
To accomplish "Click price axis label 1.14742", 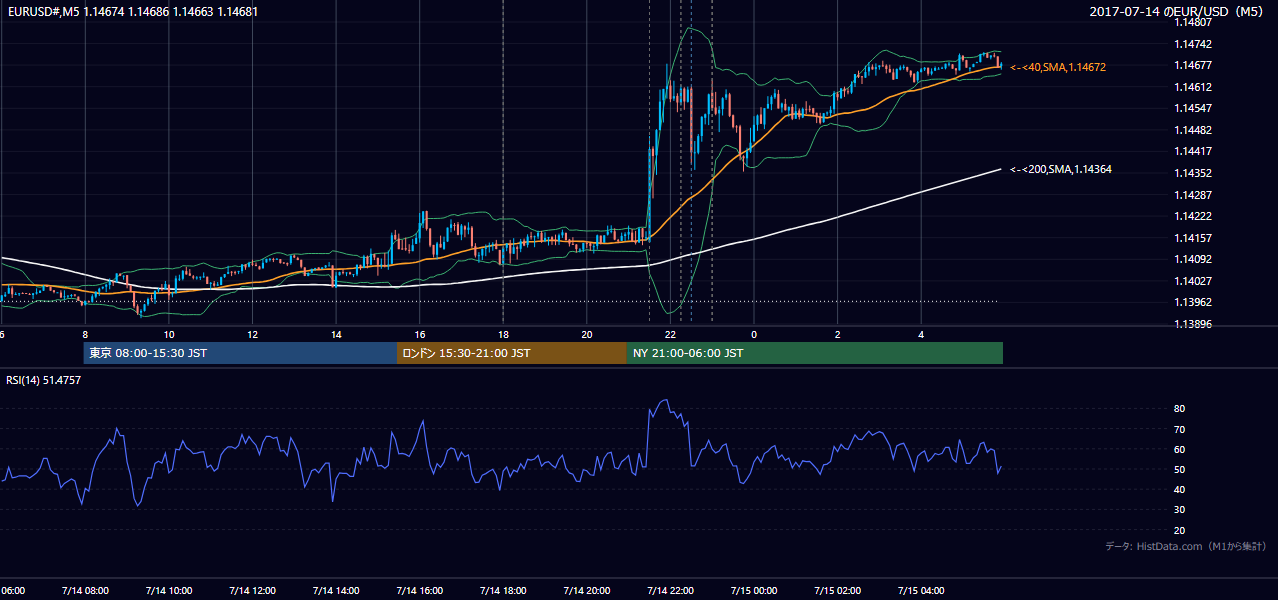I will tap(1192, 44).
